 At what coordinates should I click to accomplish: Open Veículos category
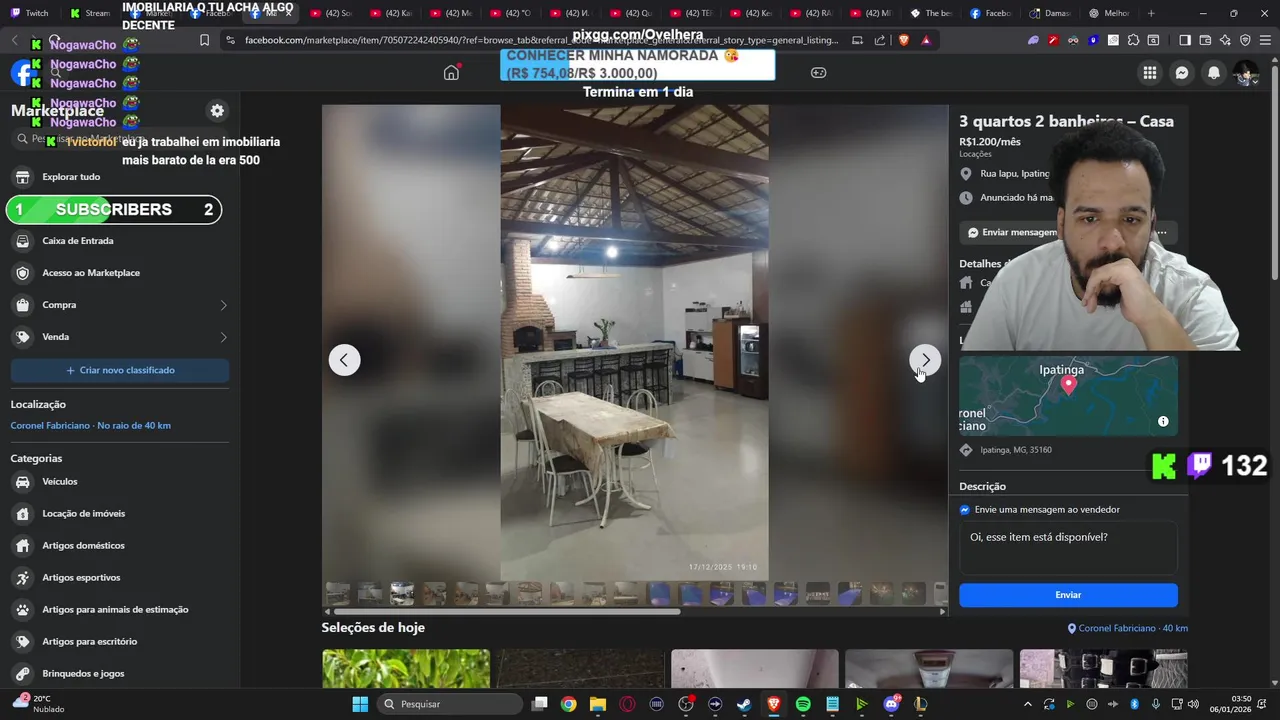click(119, 482)
